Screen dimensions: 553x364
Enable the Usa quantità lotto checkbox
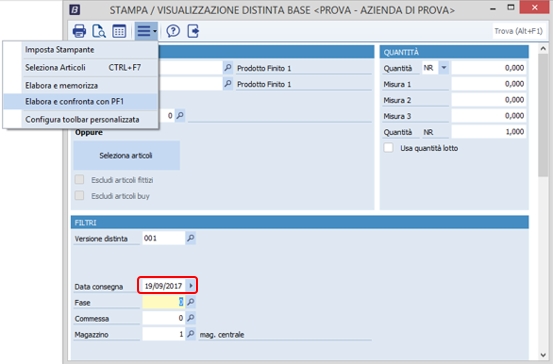tap(388, 148)
